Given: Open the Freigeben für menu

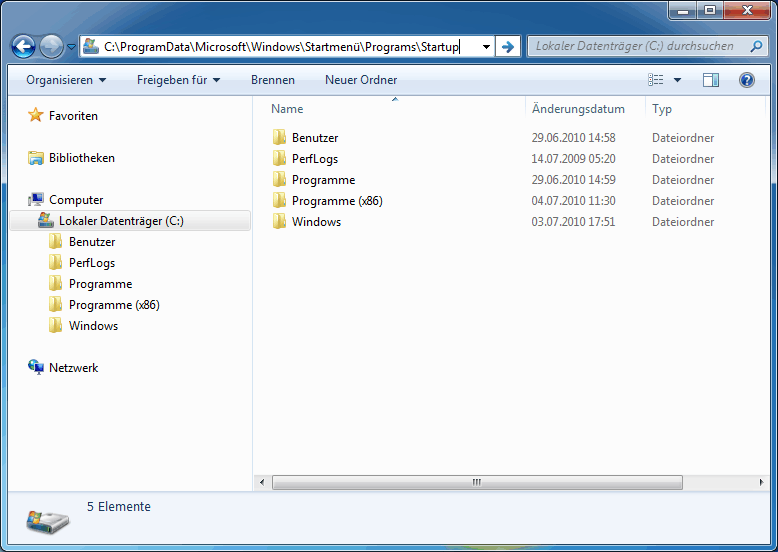Looking at the screenshot, I should (178, 80).
